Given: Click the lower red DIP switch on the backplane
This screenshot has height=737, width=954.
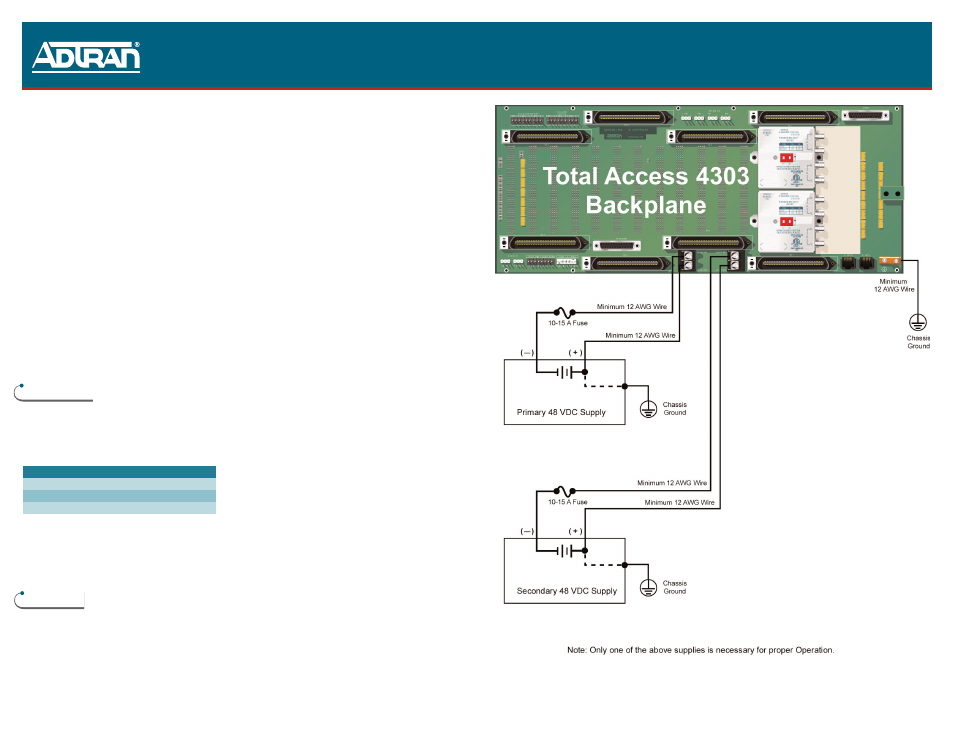Looking at the screenshot, I should (x=786, y=221).
